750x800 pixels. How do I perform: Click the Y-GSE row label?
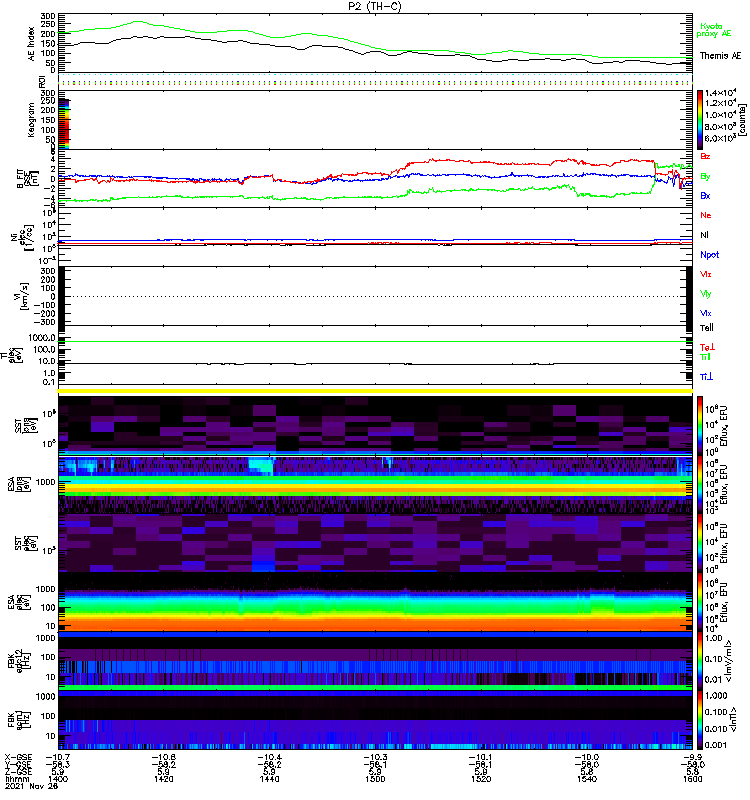pos(18,764)
